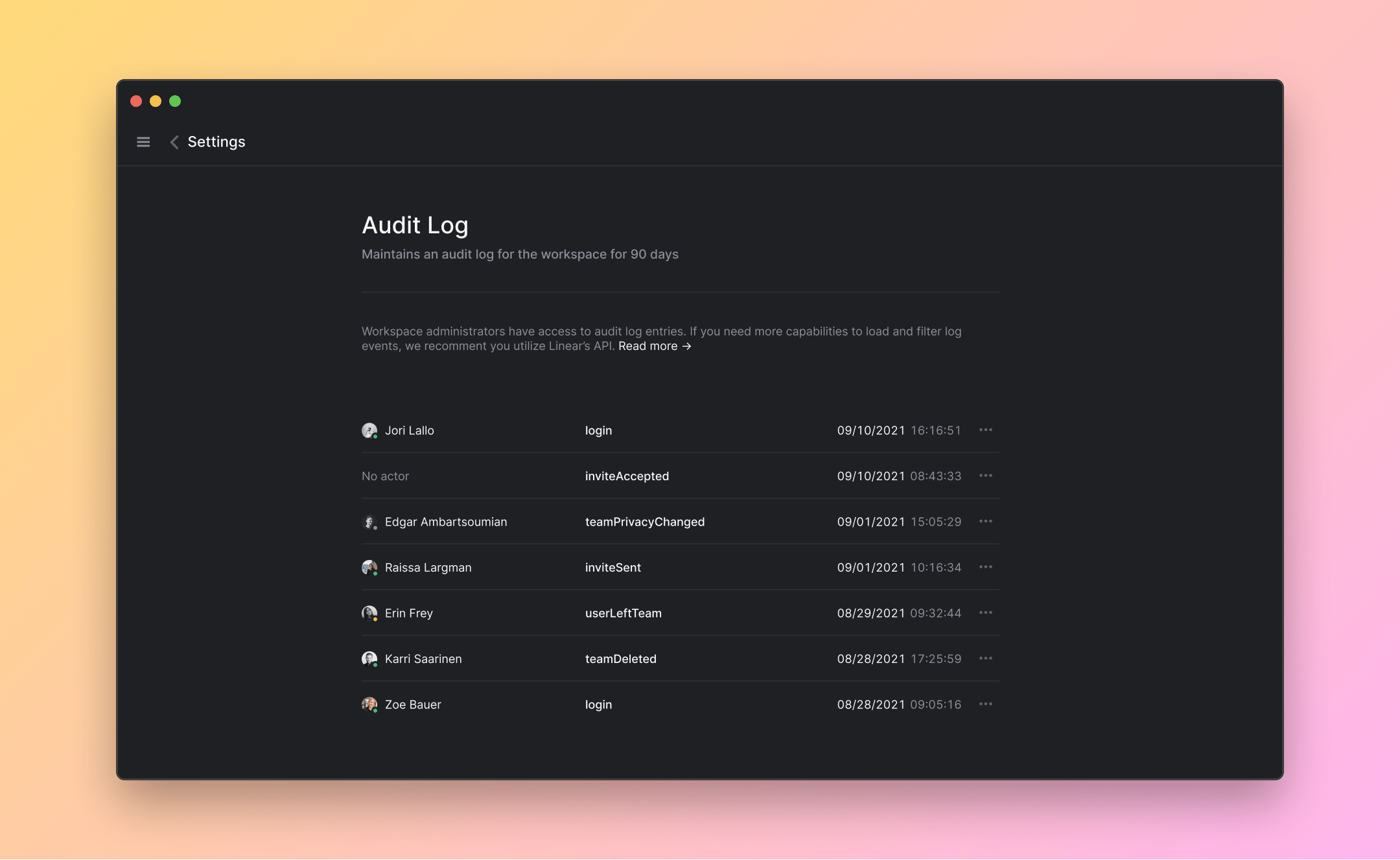Open the hamburger sidebar menu icon
1400x860 pixels.
click(143, 142)
